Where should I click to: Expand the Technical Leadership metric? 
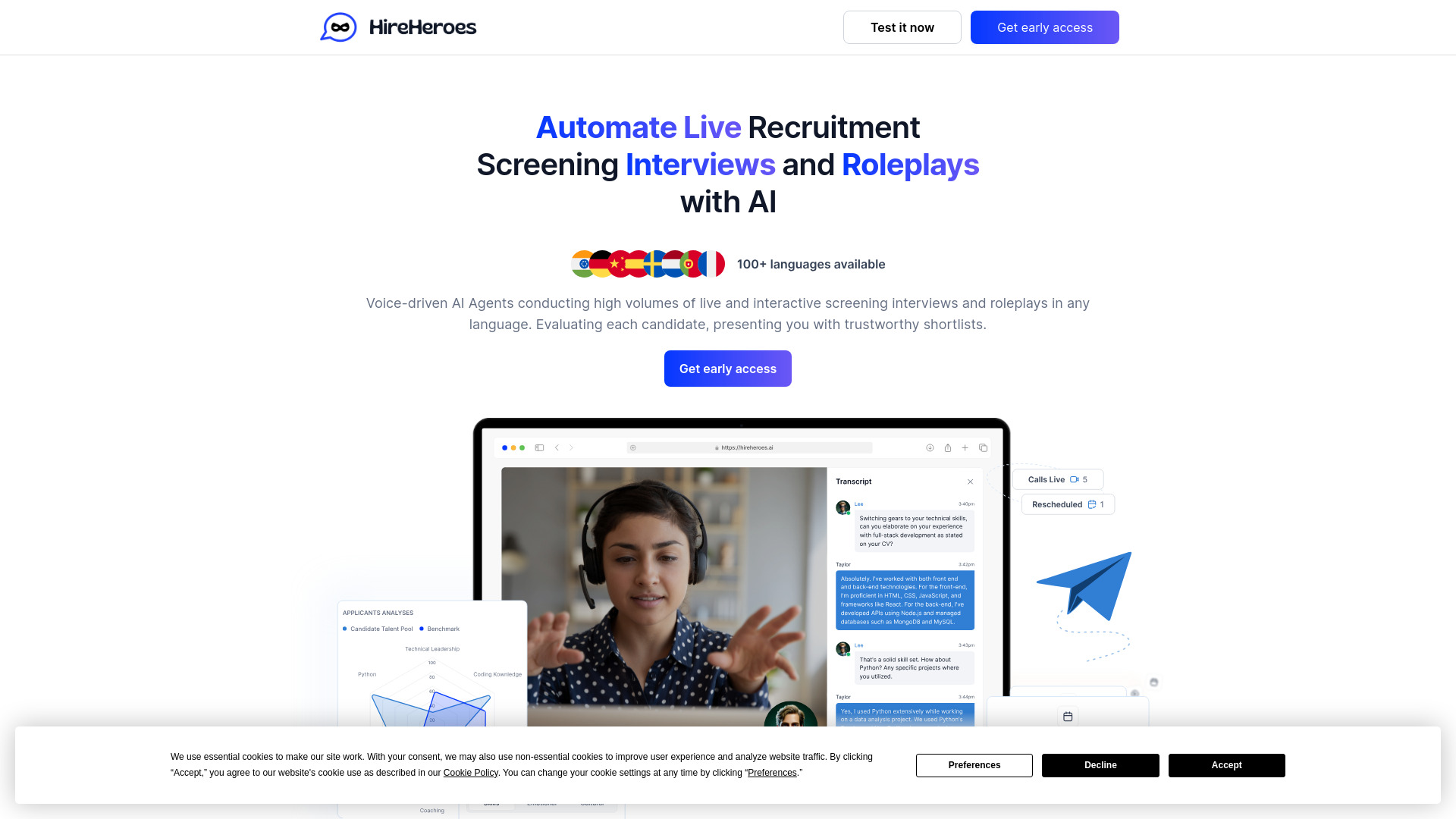[432, 648]
